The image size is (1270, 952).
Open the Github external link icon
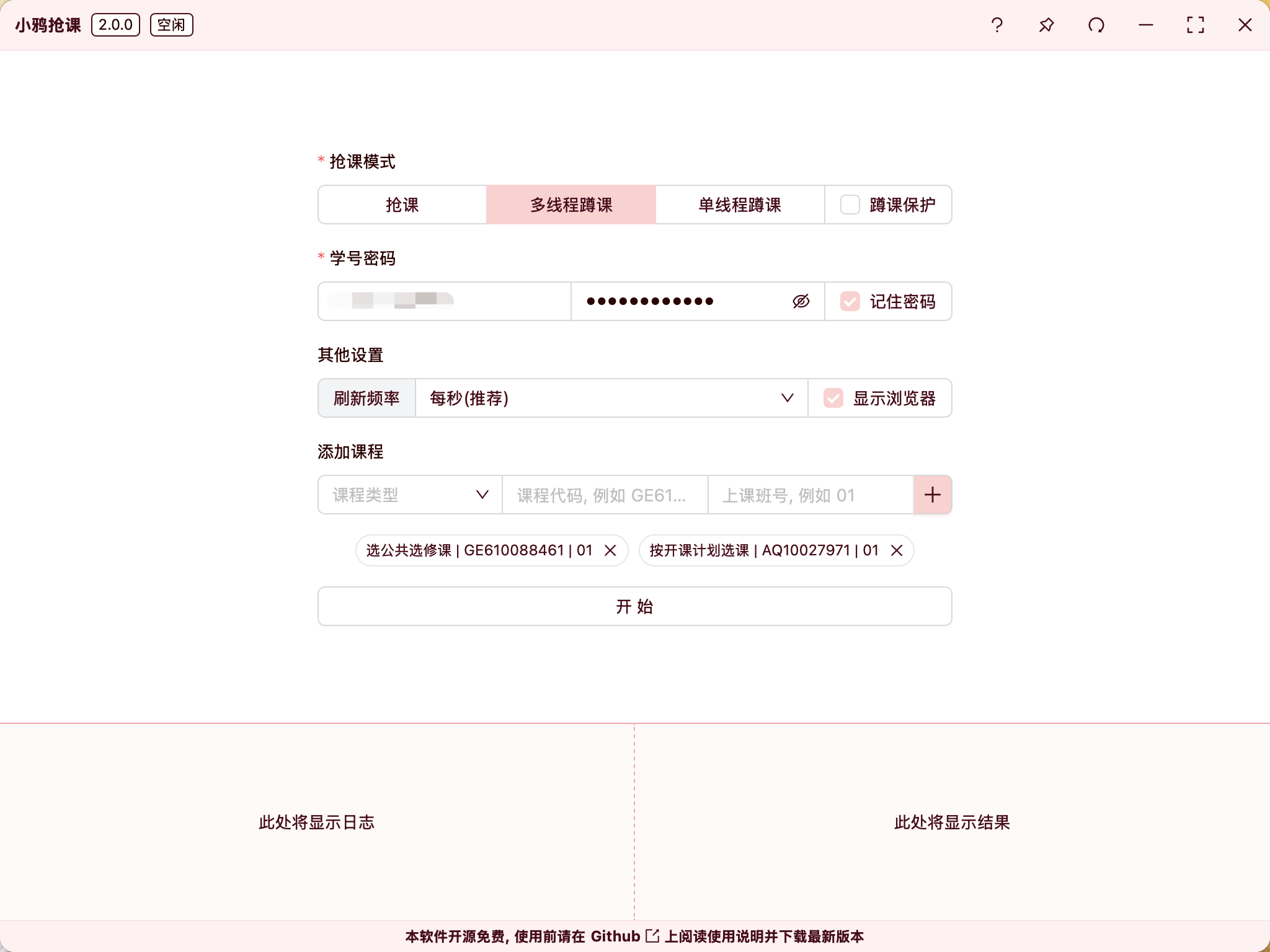652,936
